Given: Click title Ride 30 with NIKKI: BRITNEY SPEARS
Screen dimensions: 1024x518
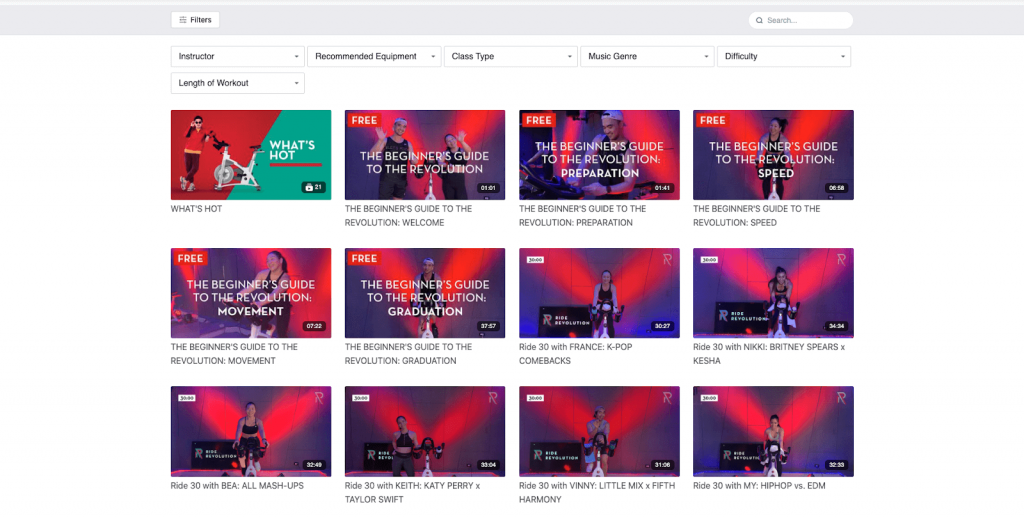Looking at the screenshot, I should click(769, 353).
